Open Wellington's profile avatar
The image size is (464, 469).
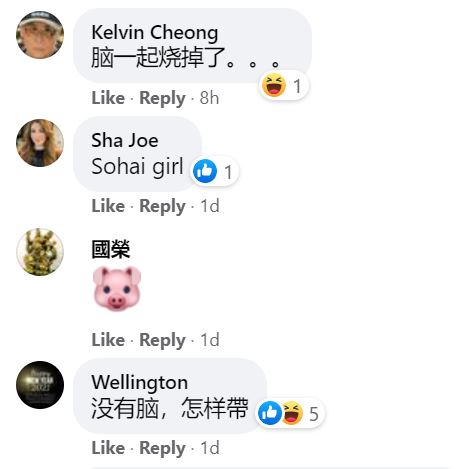[x=40, y=385]
